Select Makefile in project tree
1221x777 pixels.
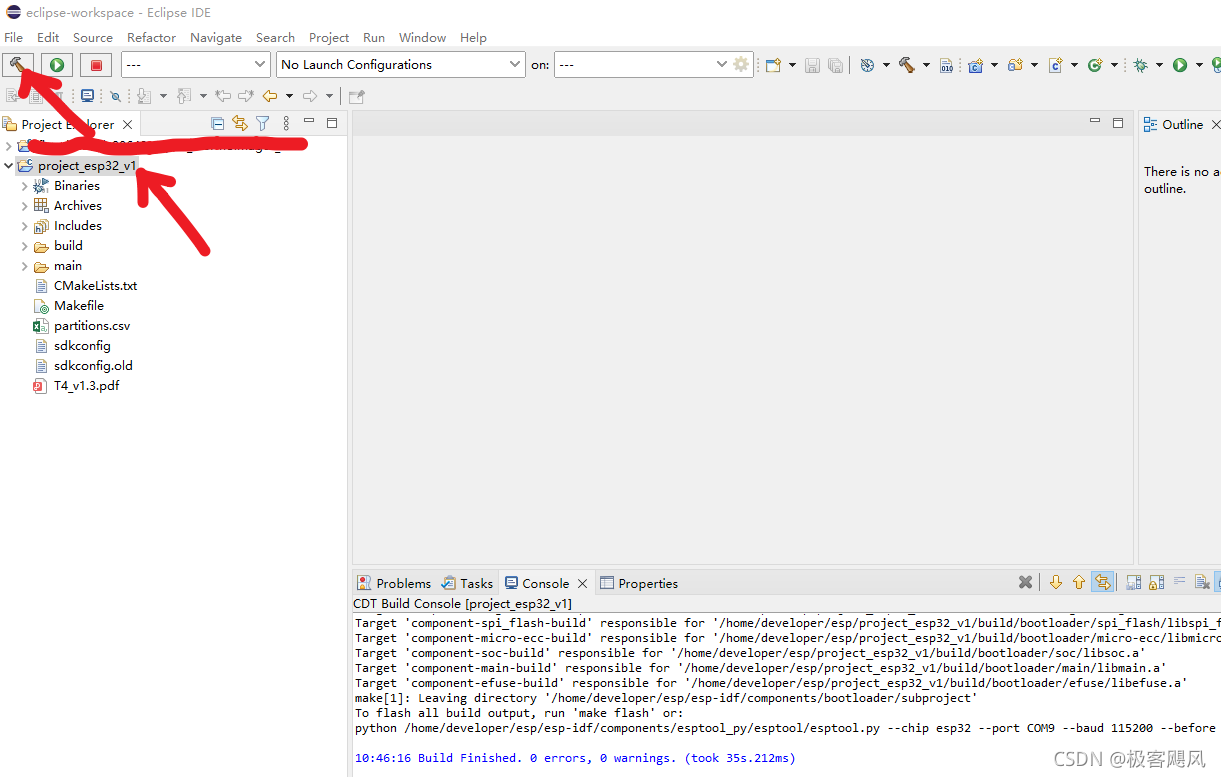(x=78, y=306)
